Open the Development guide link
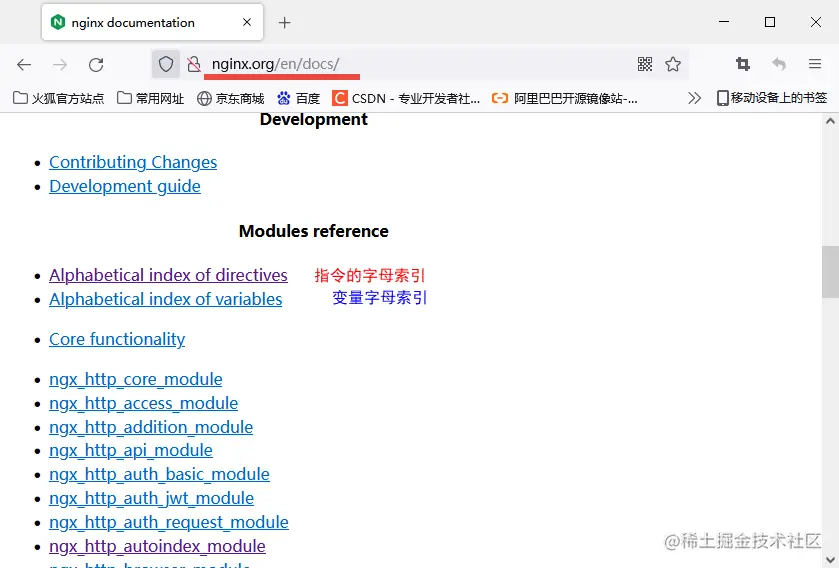Image resolution: width=839 pixels, height=568 pixels. pyautogui.click(x=125, y=186)
